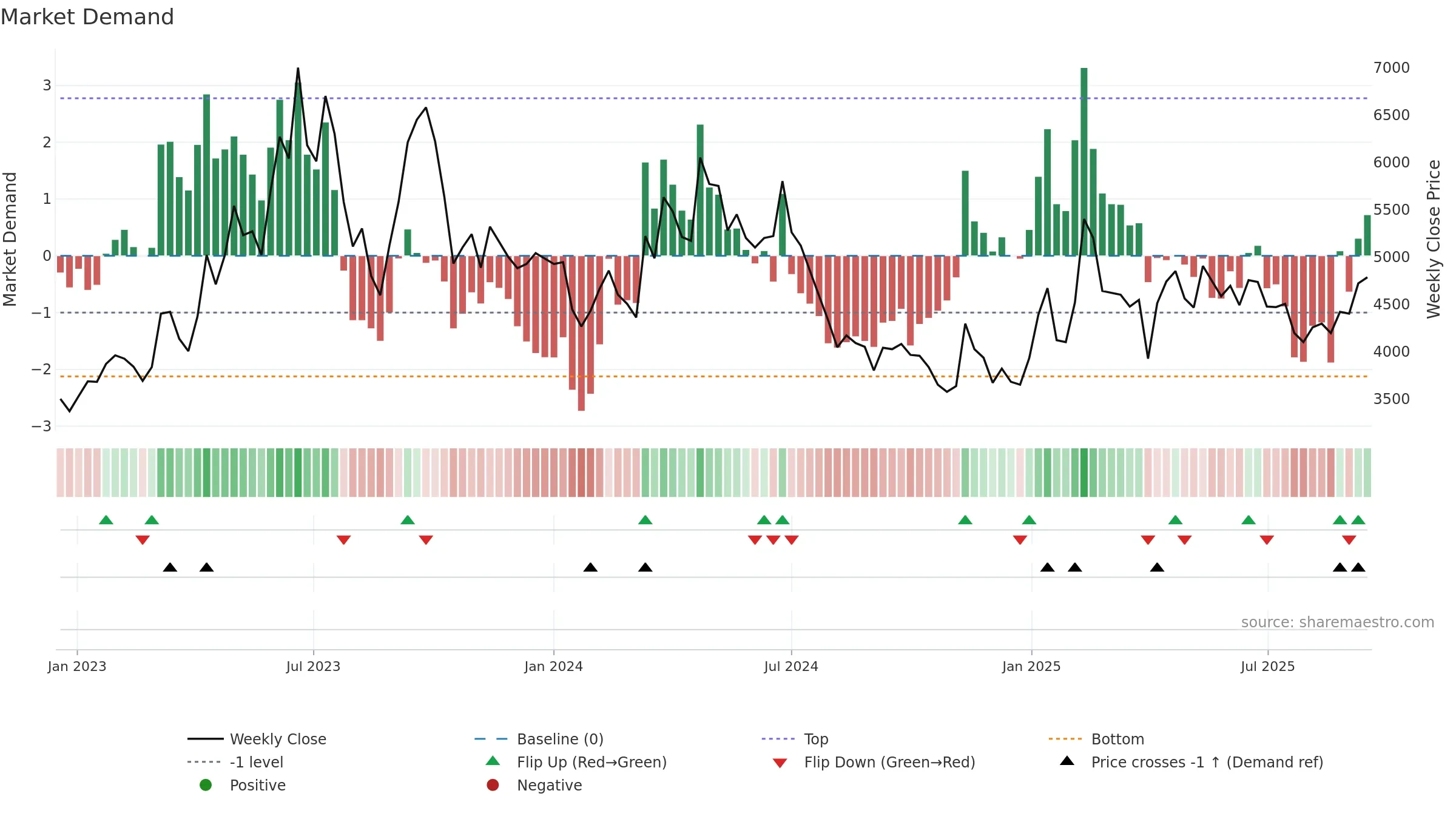
Task: Click the 5500 price axis tick
Action: point(1392,209)
